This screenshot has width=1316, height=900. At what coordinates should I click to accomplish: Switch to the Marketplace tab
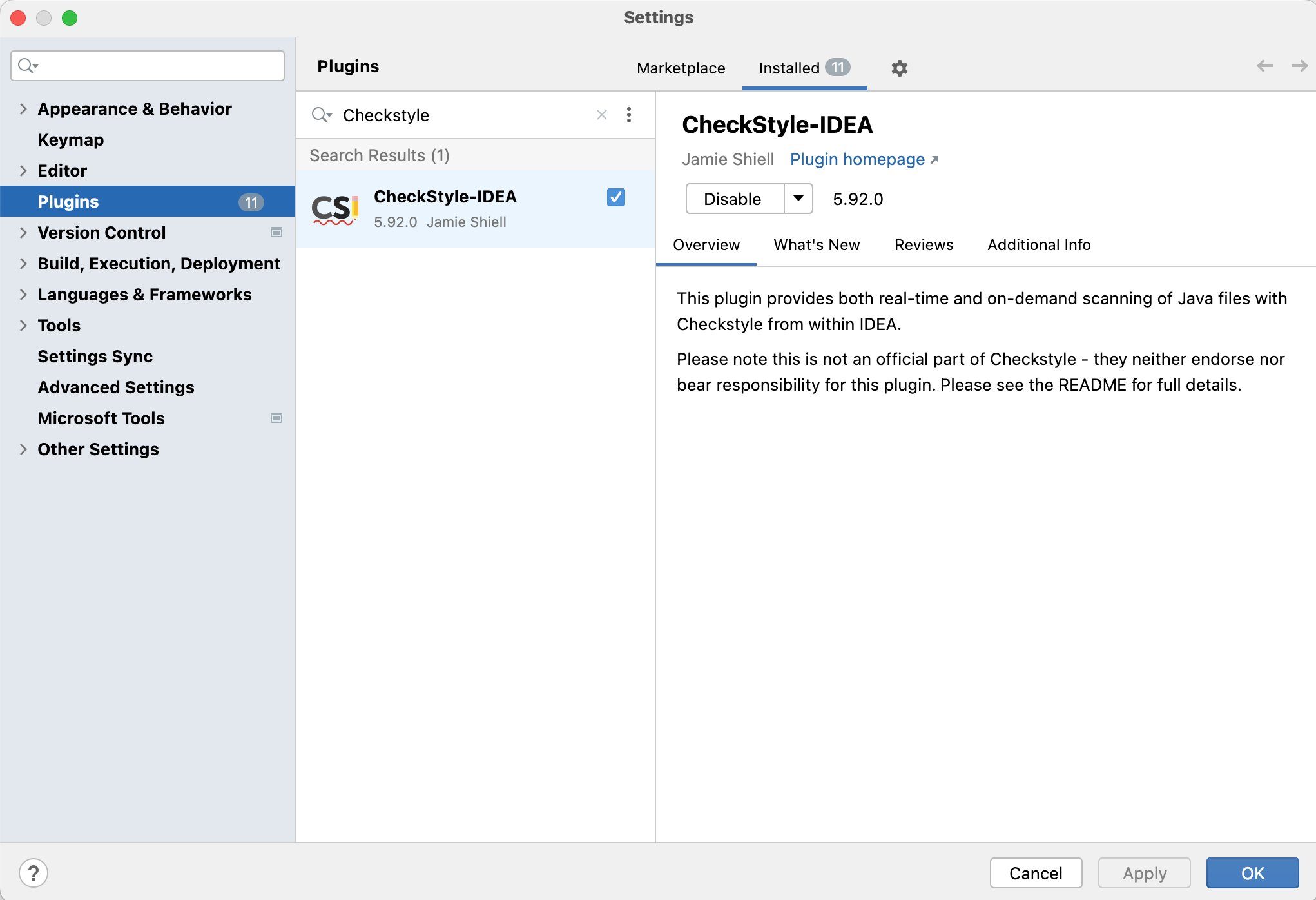point(680,68)
